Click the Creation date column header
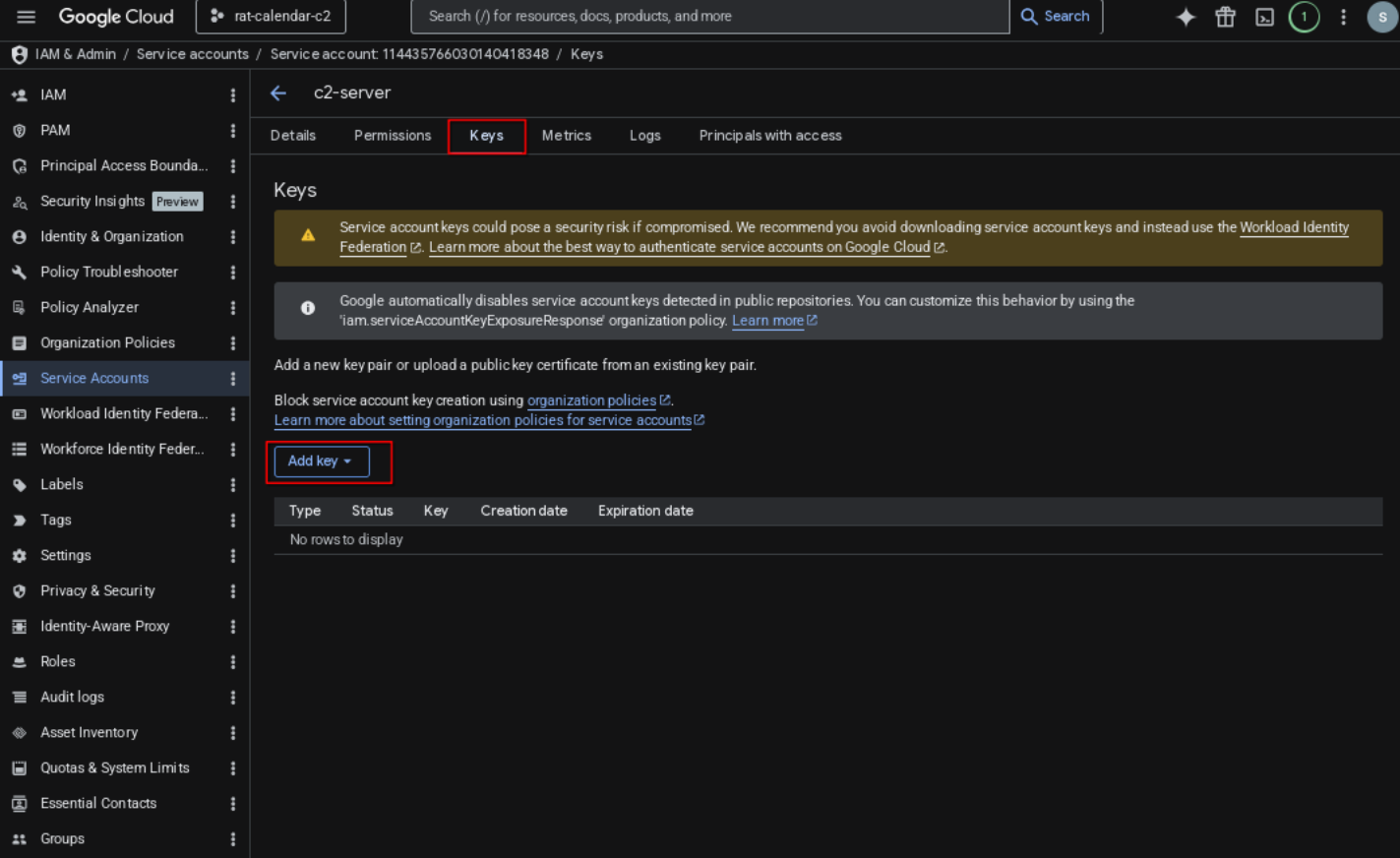The height and width of the screenshot is (858, 1400). 523,511
